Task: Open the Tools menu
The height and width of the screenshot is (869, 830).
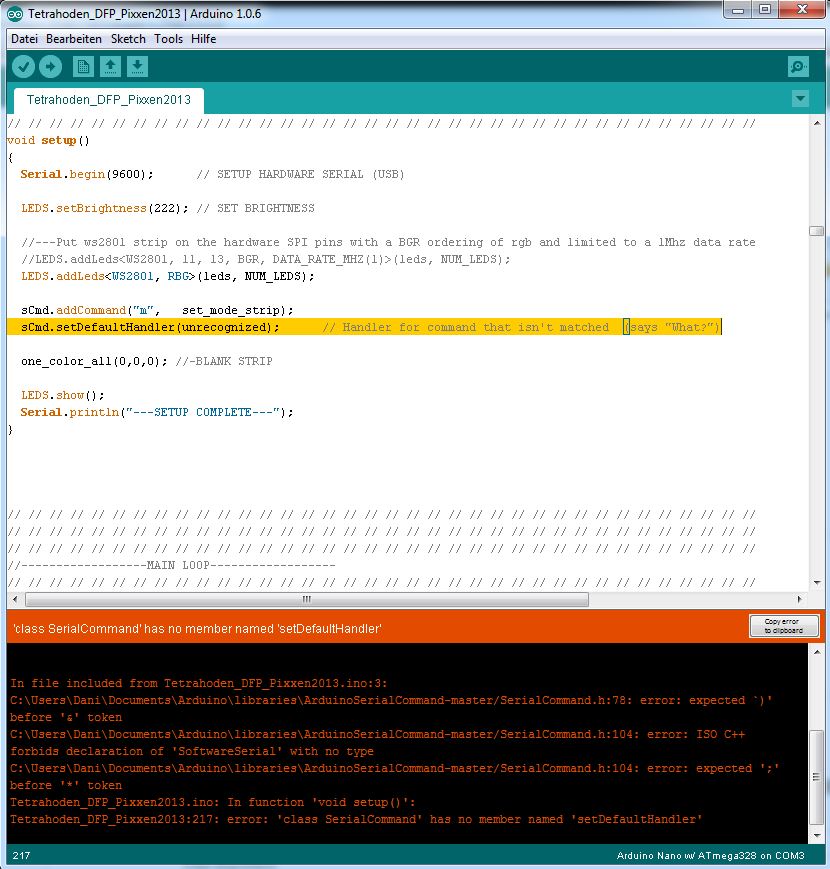Action: [167, 39]
